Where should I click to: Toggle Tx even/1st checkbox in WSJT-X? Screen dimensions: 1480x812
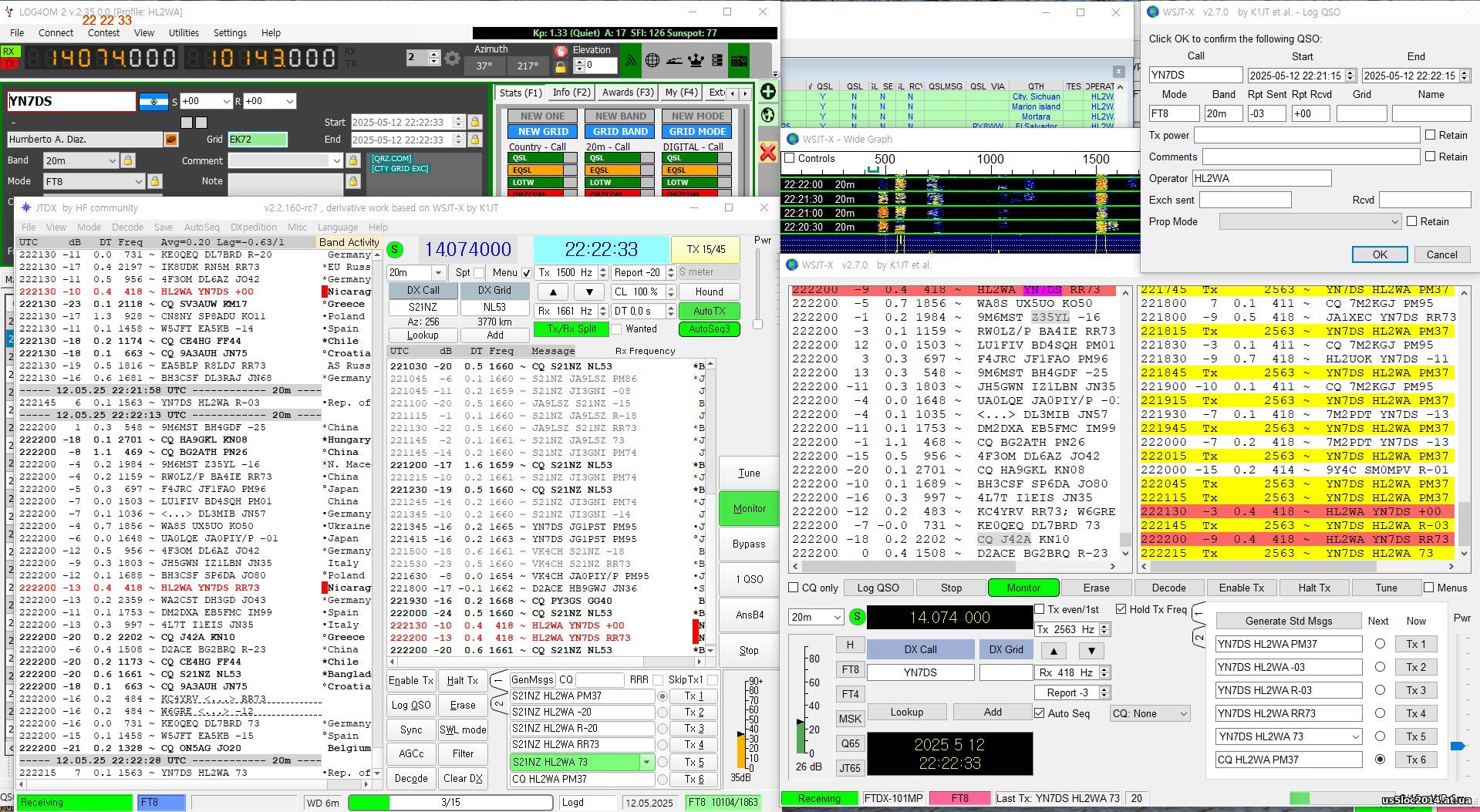pyautogui.click(x=1039, y=609)
